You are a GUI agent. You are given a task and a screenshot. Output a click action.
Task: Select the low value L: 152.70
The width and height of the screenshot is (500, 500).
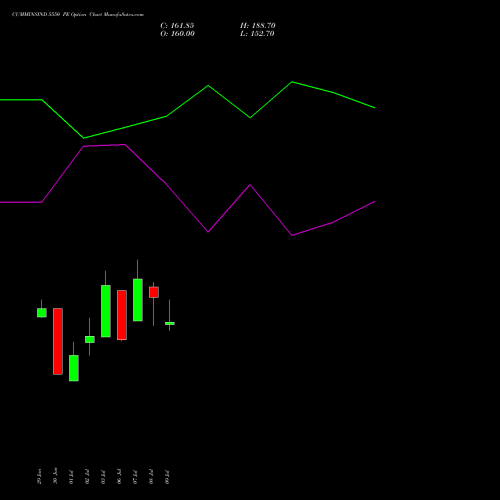tap(257, 34)
